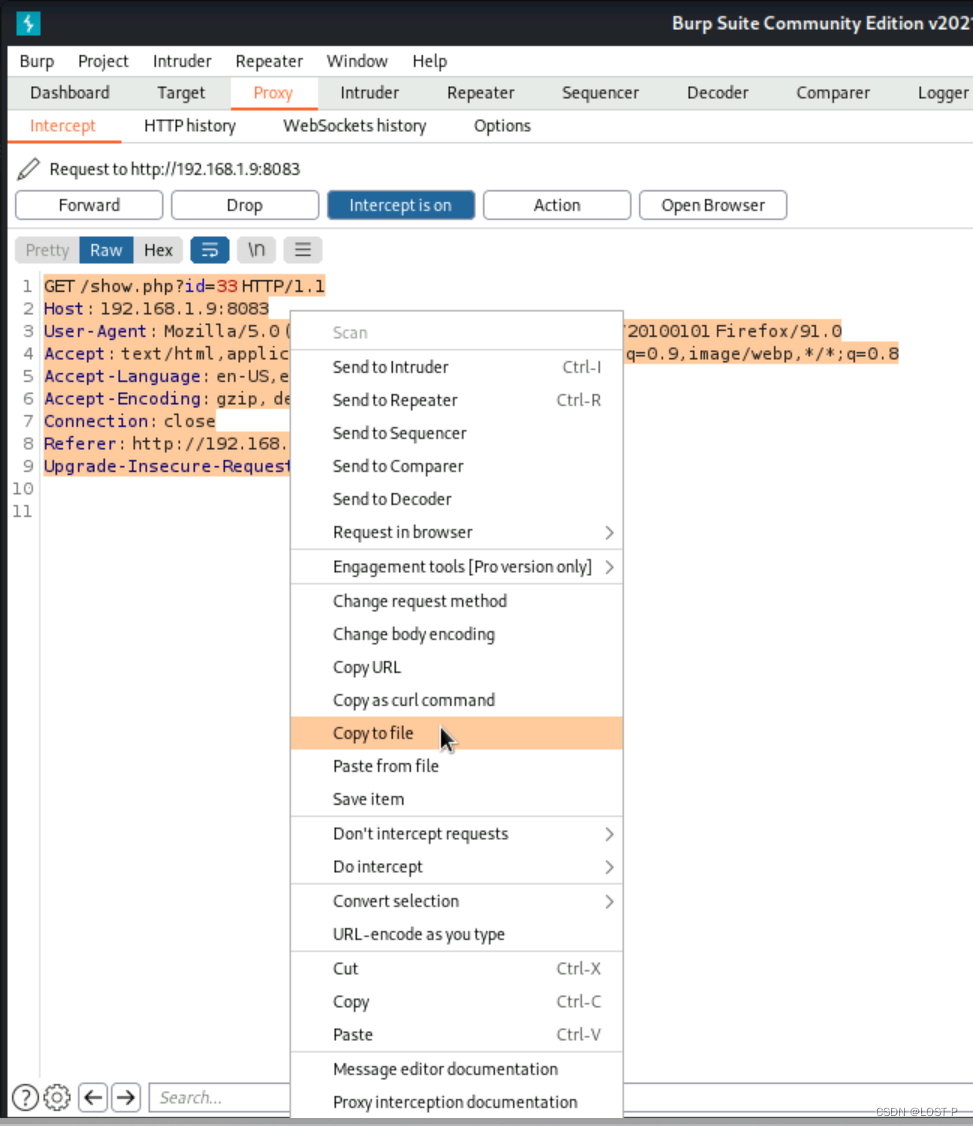Open the message editor hamburger menu

pyautogui.click(x=302, y=249)
